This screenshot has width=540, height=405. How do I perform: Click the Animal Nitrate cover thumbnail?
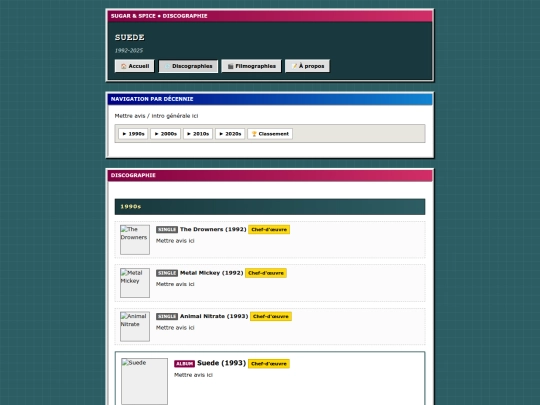(x=135, y=326)
